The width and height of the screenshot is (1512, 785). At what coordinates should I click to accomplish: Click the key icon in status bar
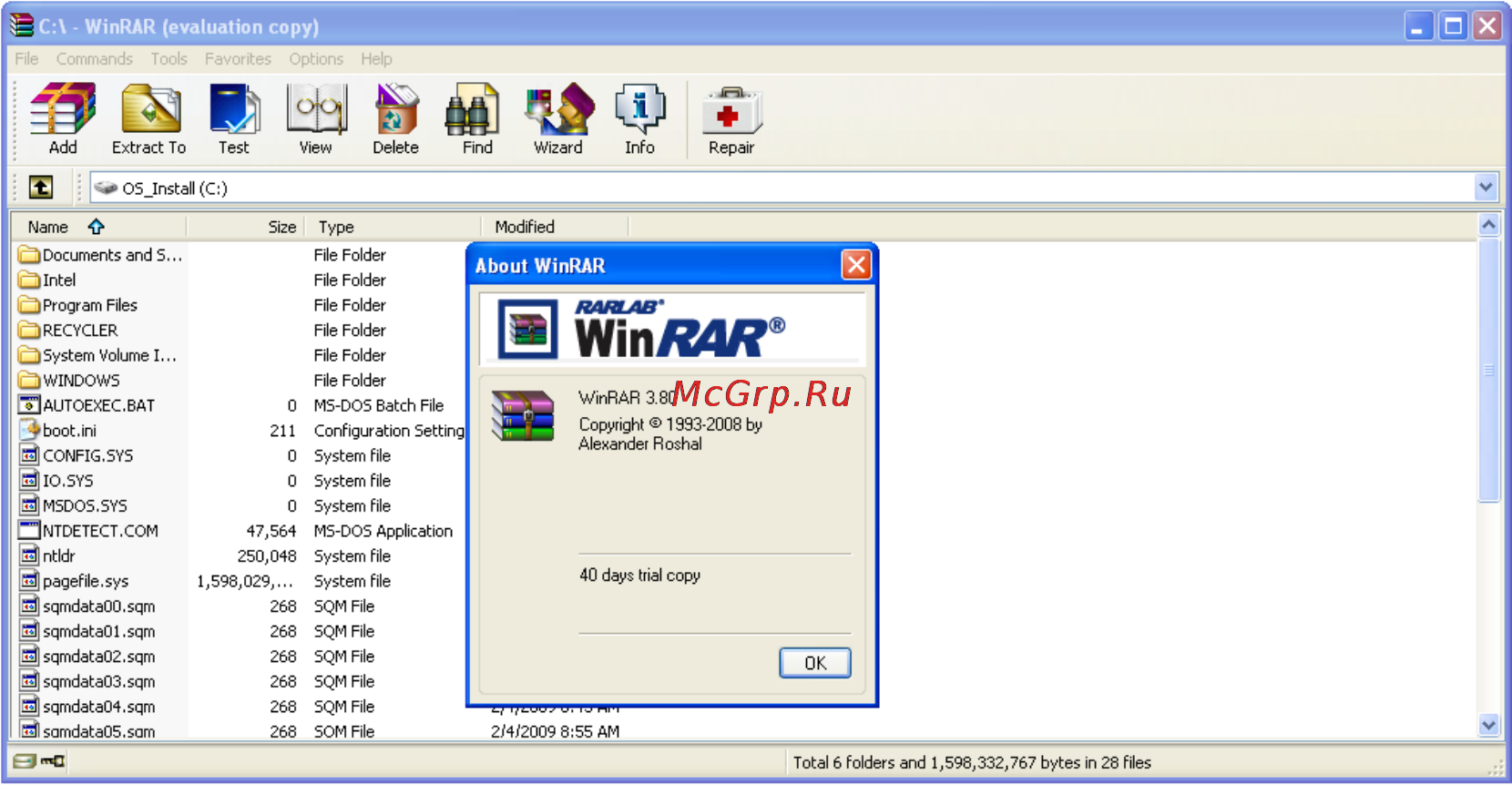[53, 761]
